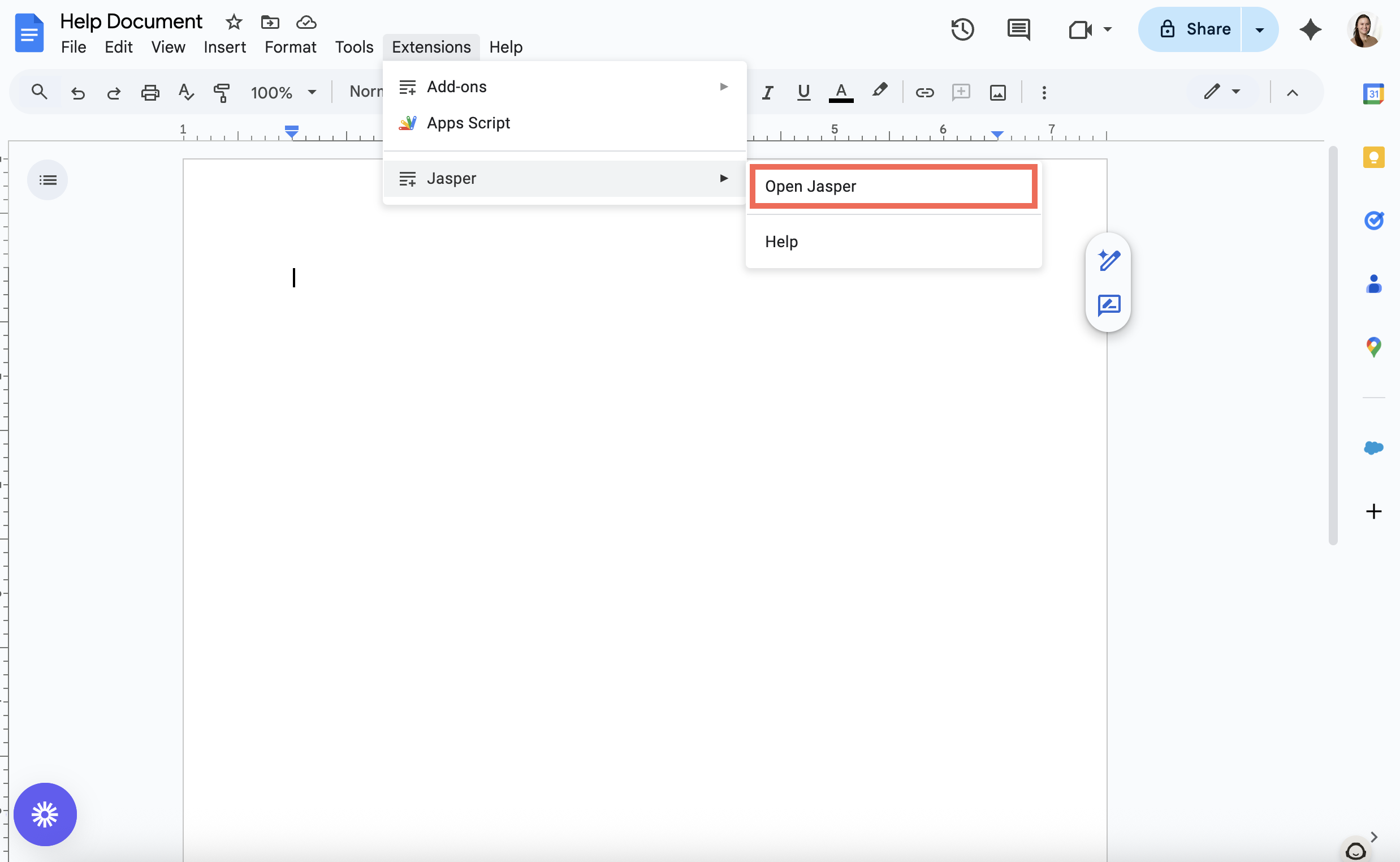
Task: Expand the Add-ons submenu
Action: (x=564, y=87)
